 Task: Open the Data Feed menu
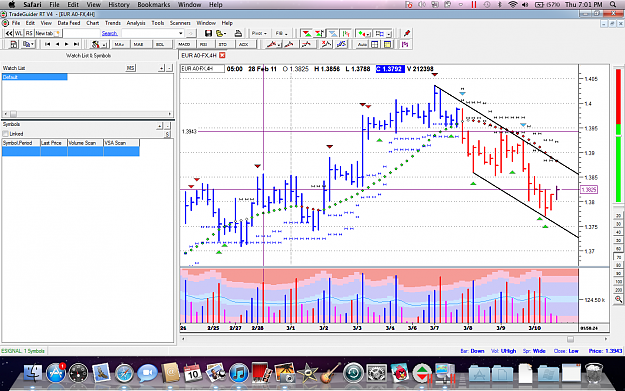click(x=69, y=23)
